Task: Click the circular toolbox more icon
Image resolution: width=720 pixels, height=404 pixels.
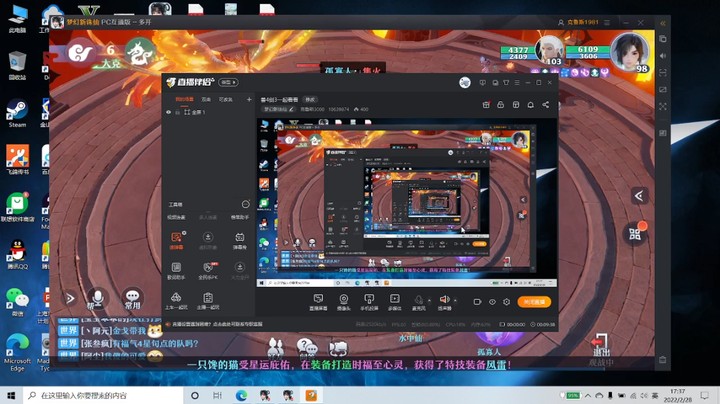Action: coord(246,204)
